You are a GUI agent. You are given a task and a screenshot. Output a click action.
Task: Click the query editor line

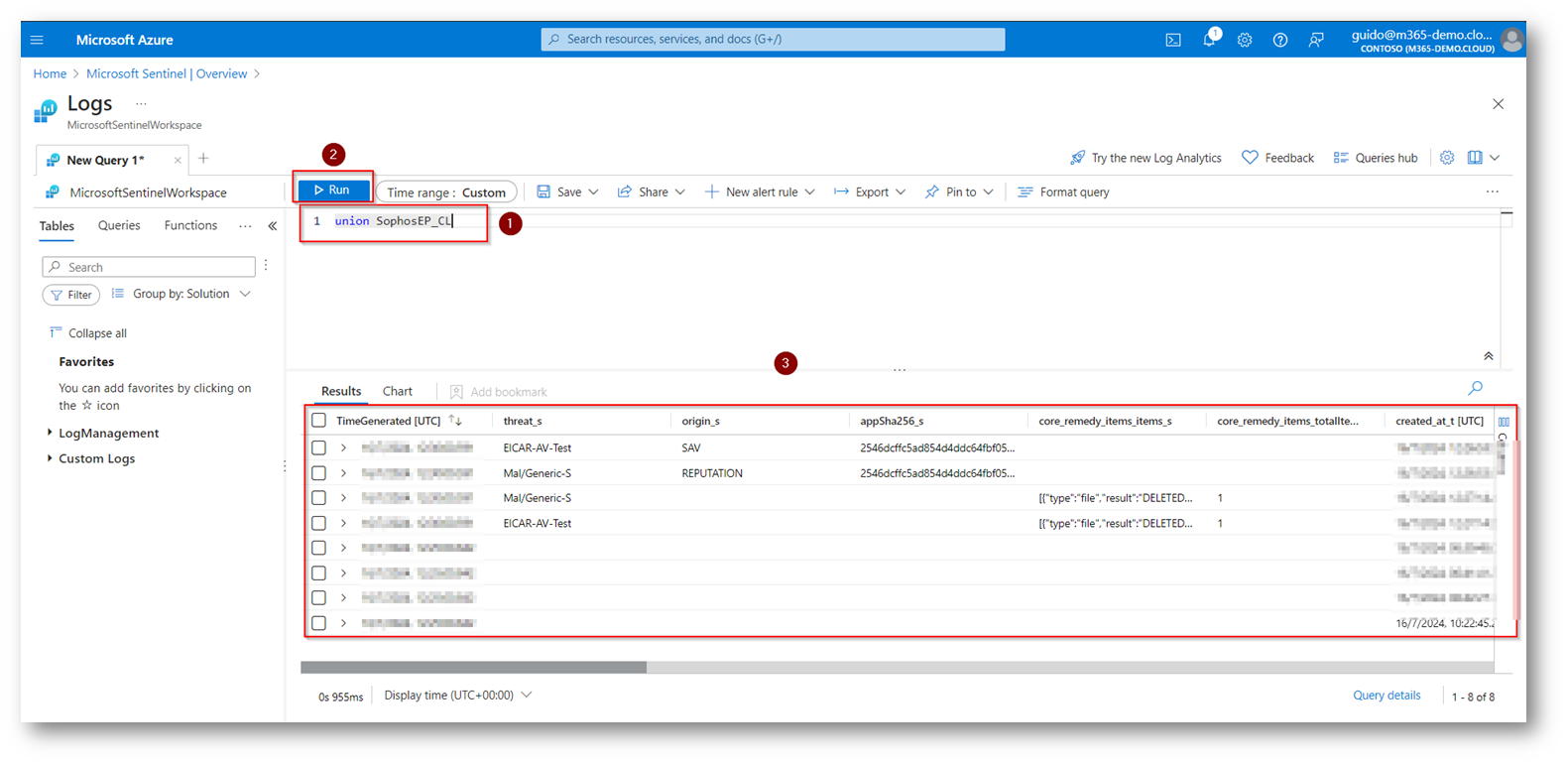(393, 221)
